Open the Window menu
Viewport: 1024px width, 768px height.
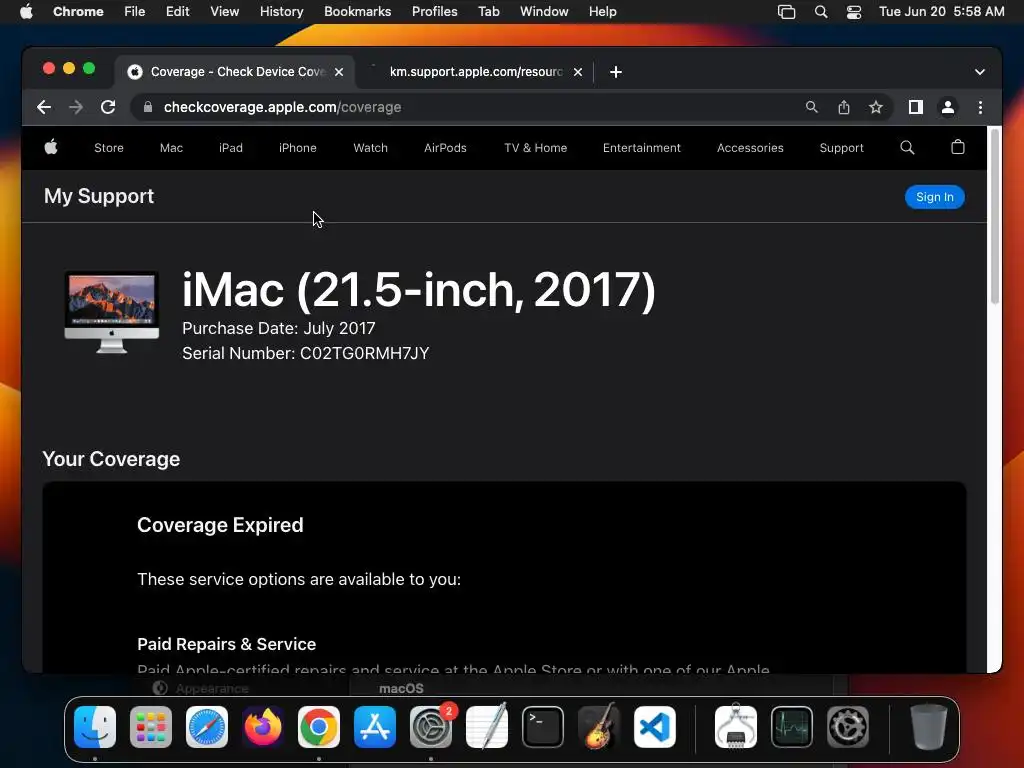(544, 12)
